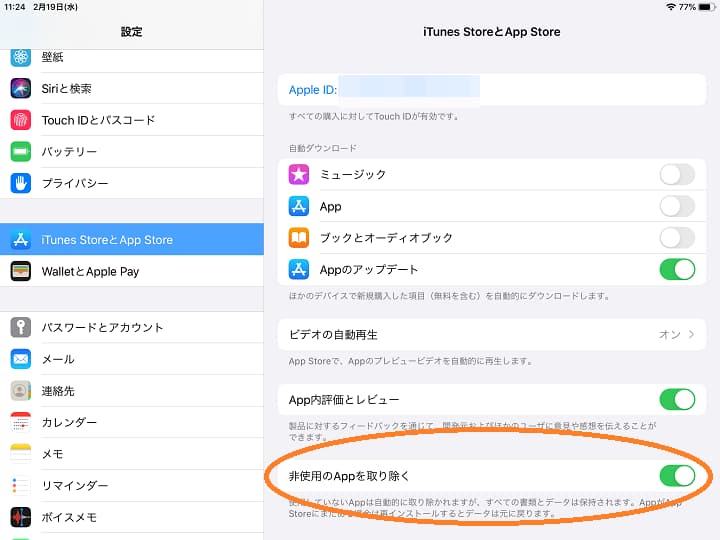
Task: Open Siriと検索 settings
Action: (132, 88)
